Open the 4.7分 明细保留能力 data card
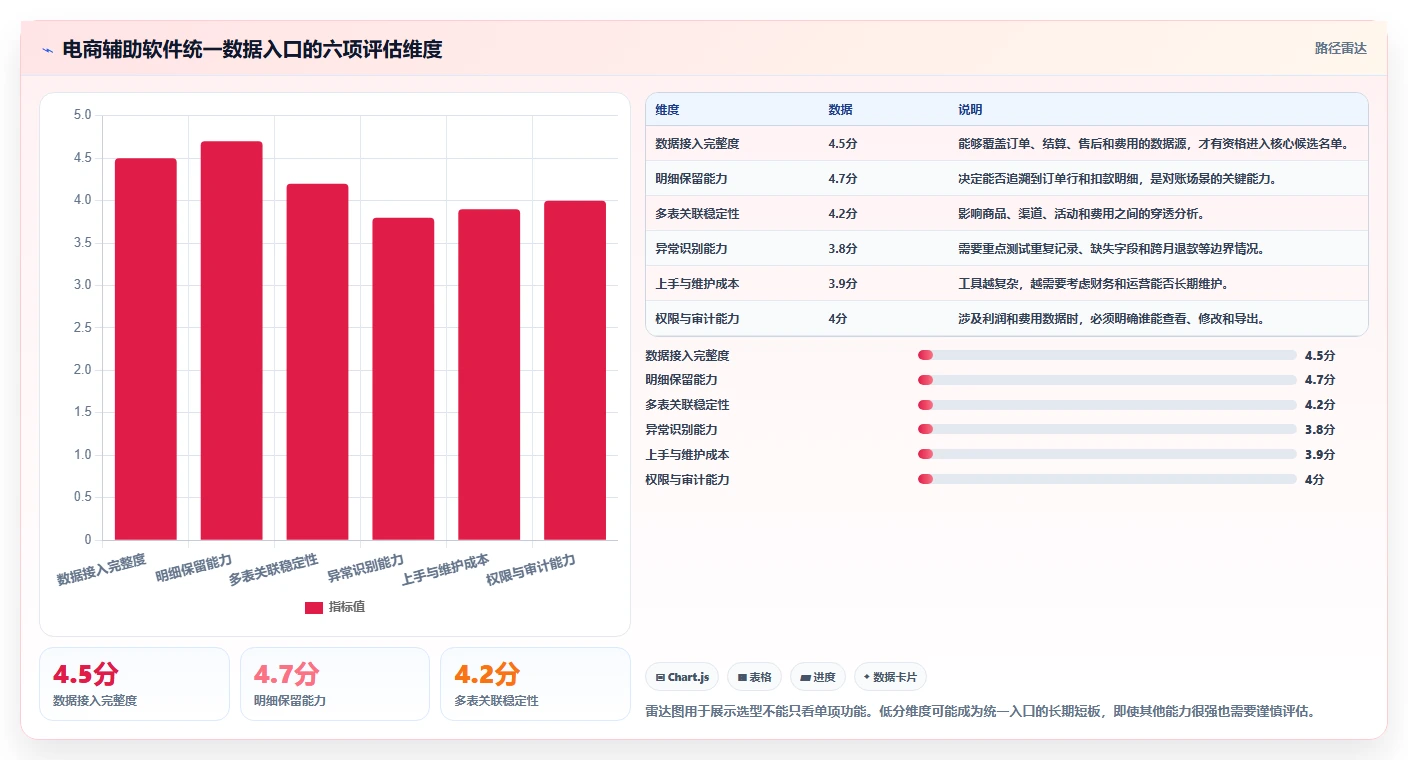1408x760 pixels. (x=335, y=684)
